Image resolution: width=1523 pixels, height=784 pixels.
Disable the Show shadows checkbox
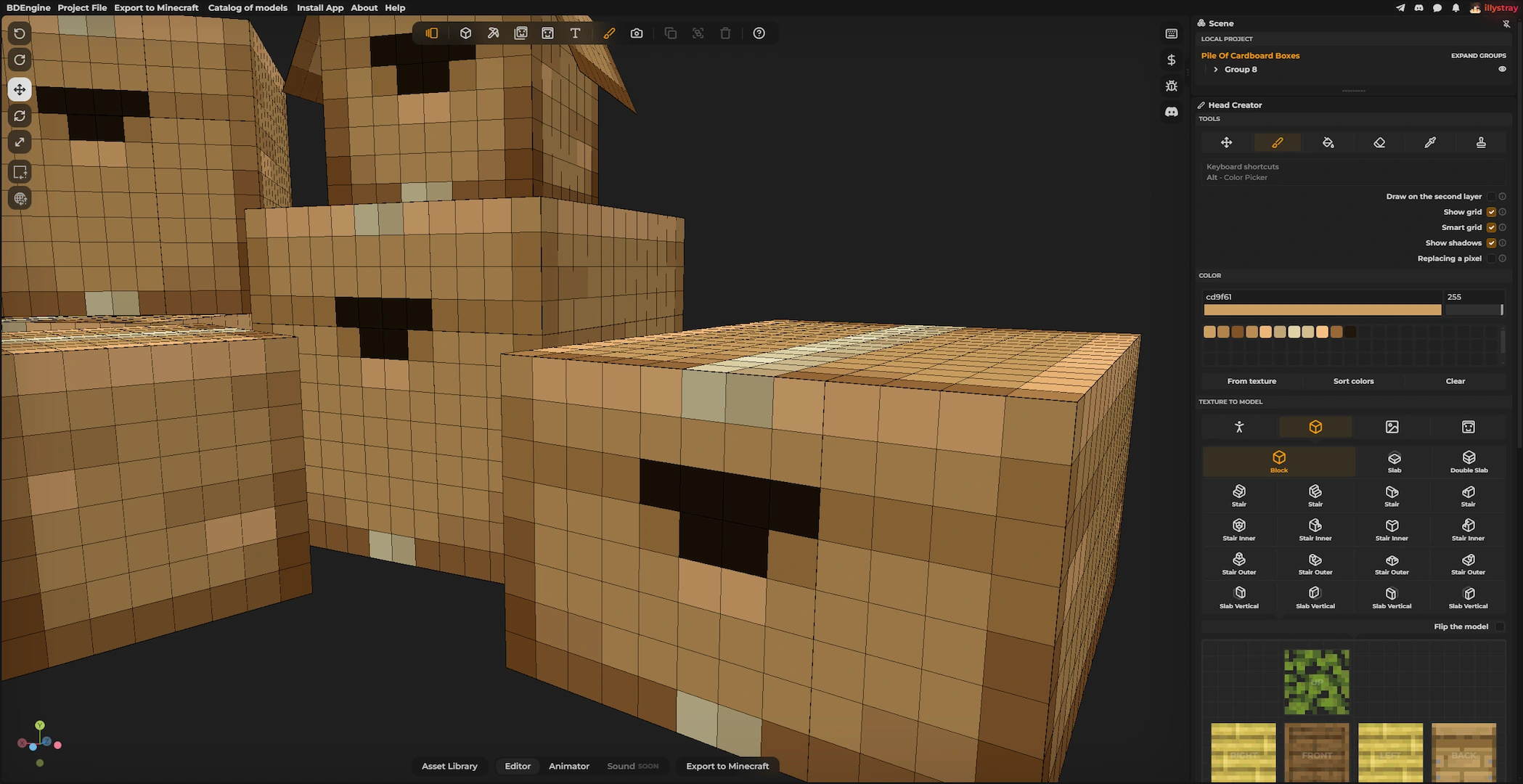pyautogui.click(x=1492, y=242)
